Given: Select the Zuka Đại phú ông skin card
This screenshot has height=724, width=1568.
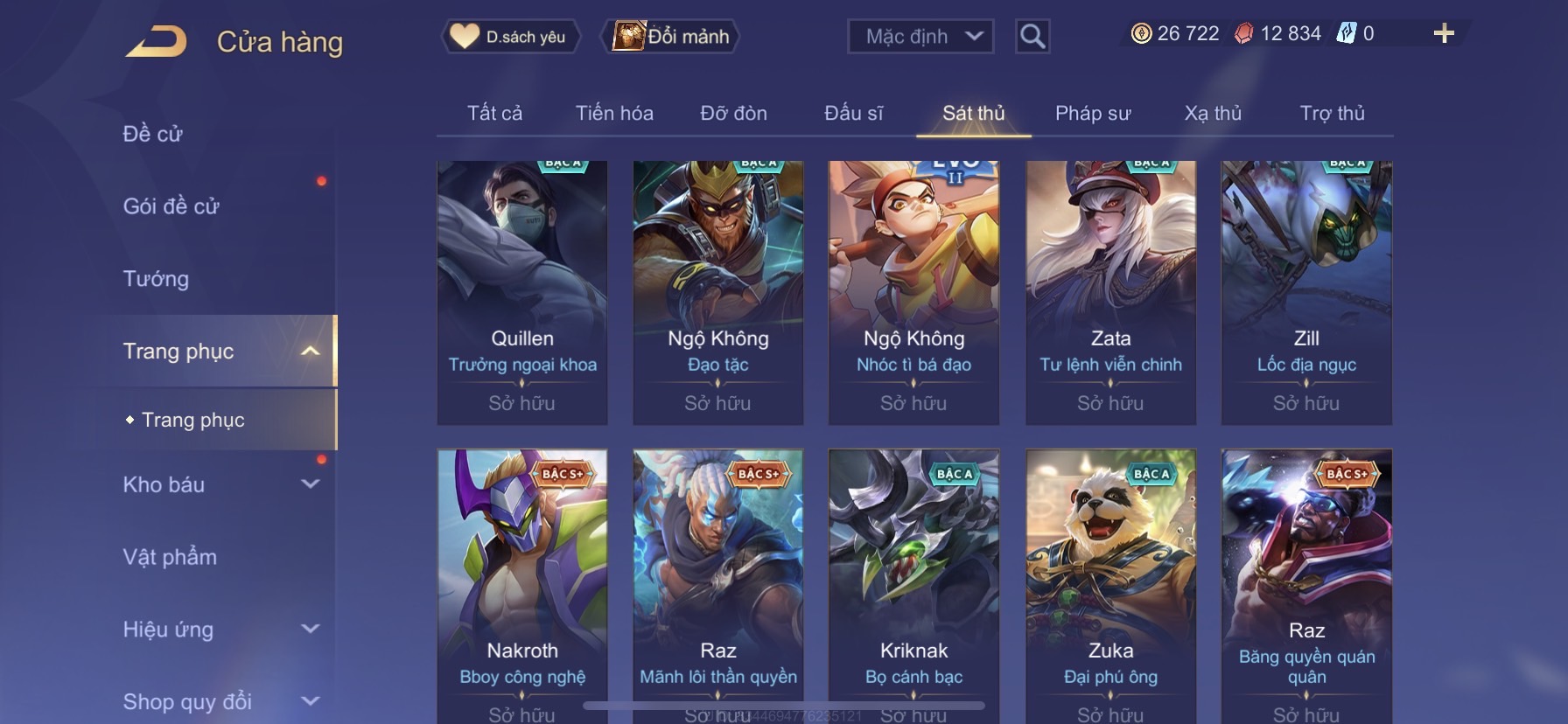Looking at the screenshot, I should click(1110, 586).
